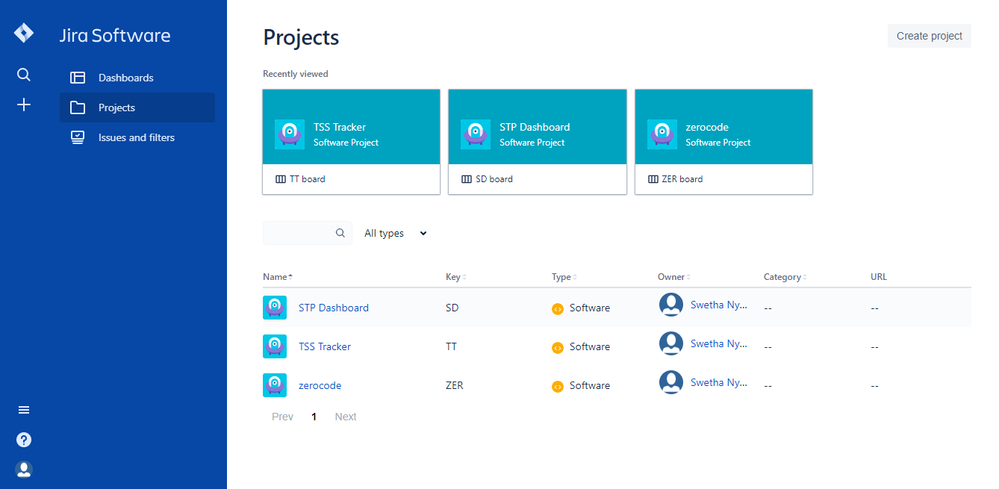Screen dimensions: 999x489
Task: Open Dashboards in the navigation
Action: click(x=137, y=78)
